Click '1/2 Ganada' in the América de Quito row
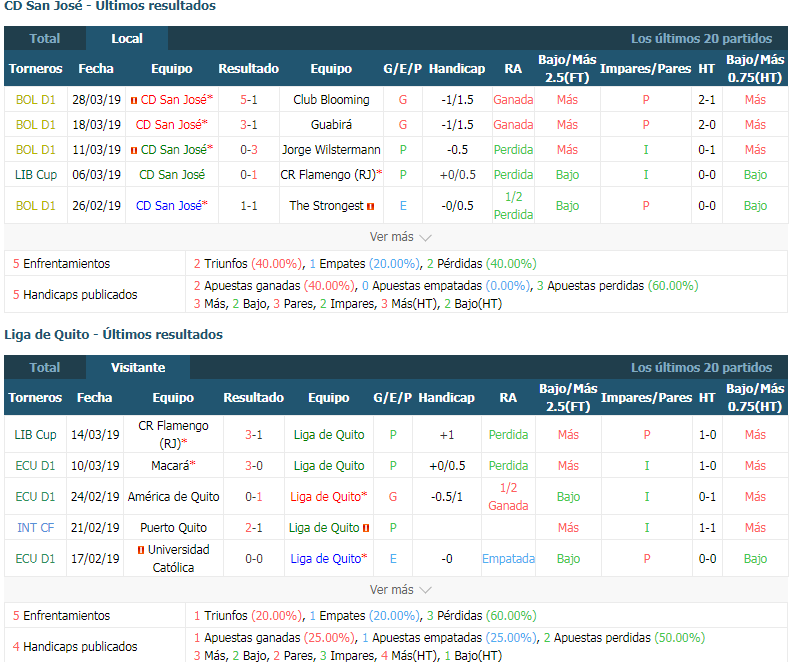Image resolution: width=790 pixels, height=662 pixels. (508, 497)
